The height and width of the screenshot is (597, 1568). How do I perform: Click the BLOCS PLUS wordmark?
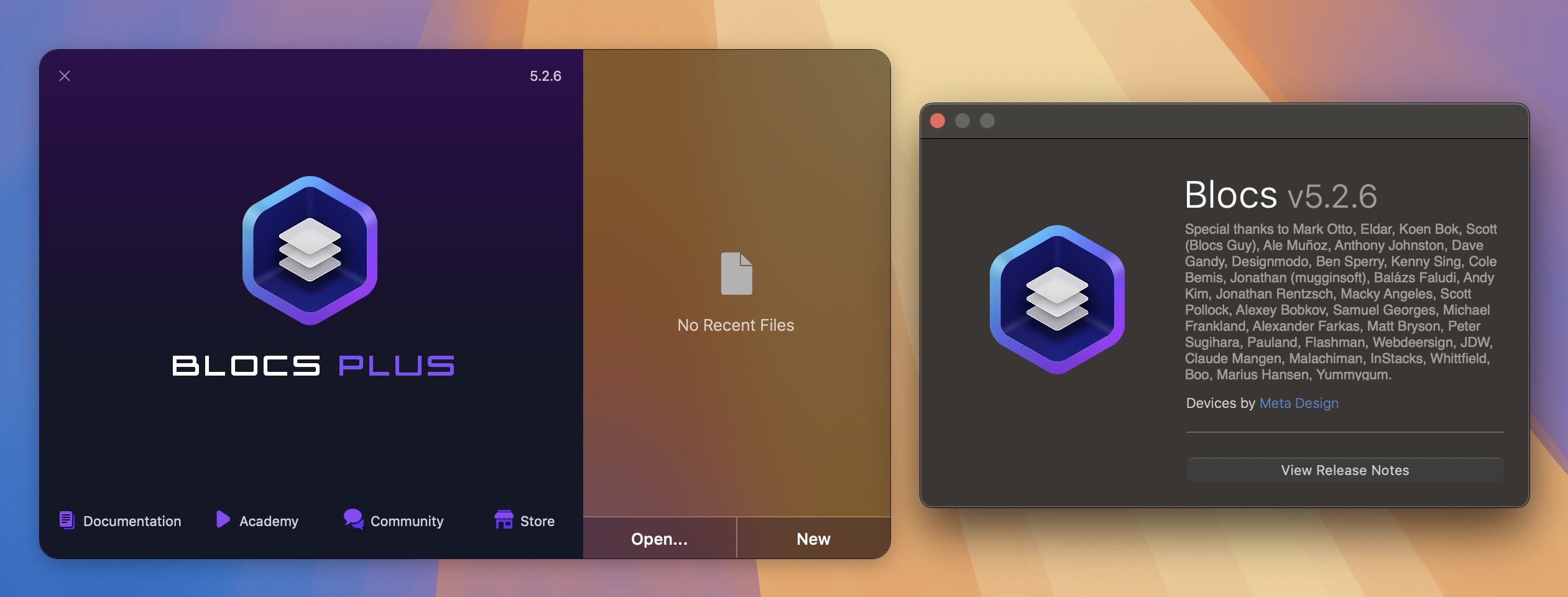(313, 366)
